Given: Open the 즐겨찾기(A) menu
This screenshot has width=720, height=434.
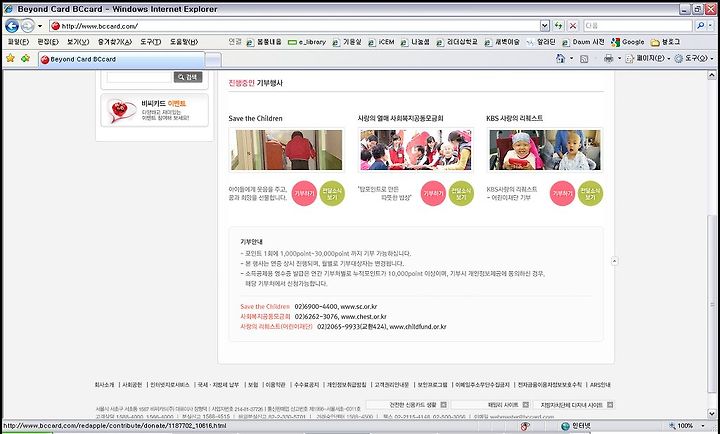Looking at the screenshot, I should (x=114, y=42).
